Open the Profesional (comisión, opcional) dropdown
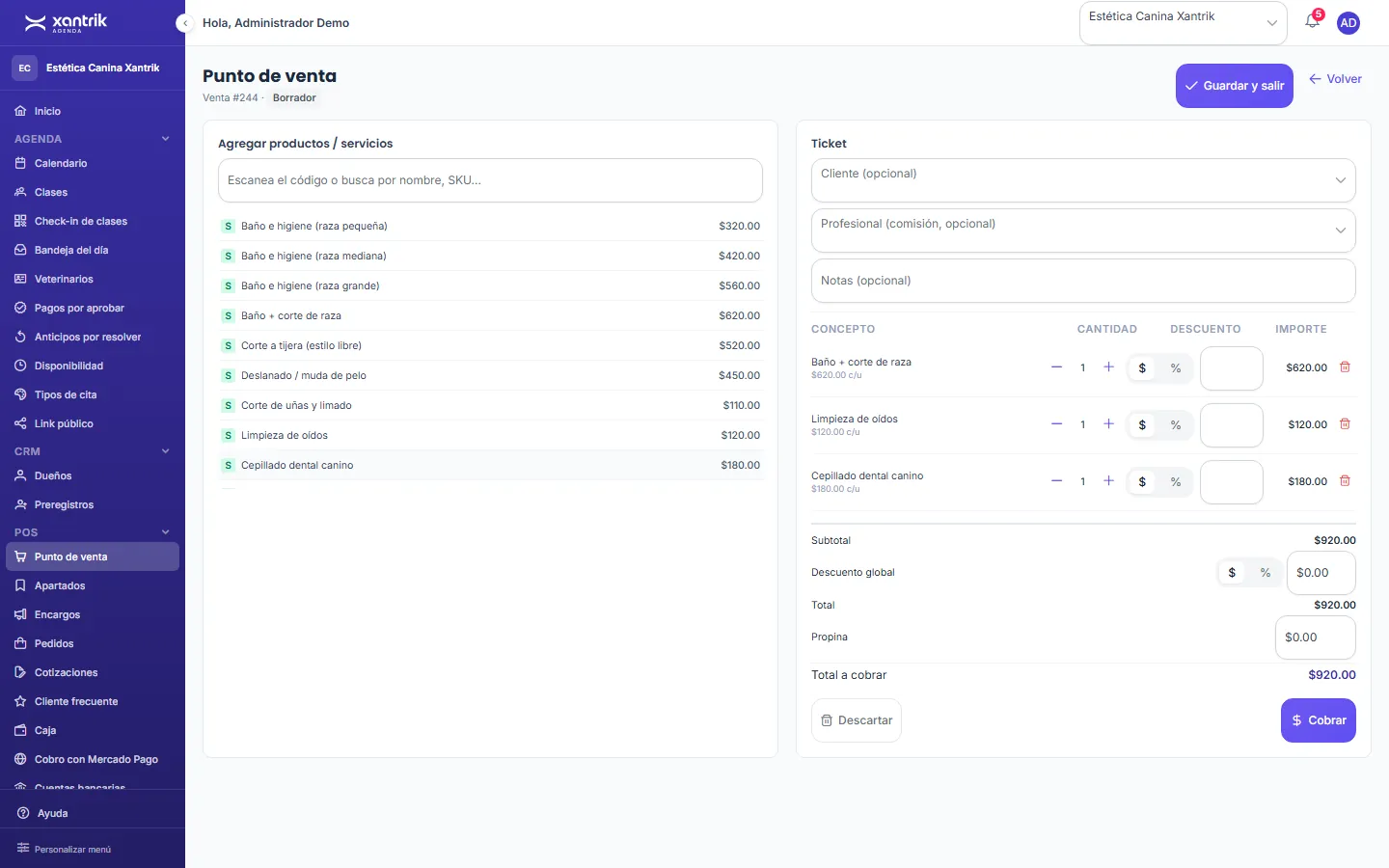The image size is (1389, 868). [x=1083, y=231]
